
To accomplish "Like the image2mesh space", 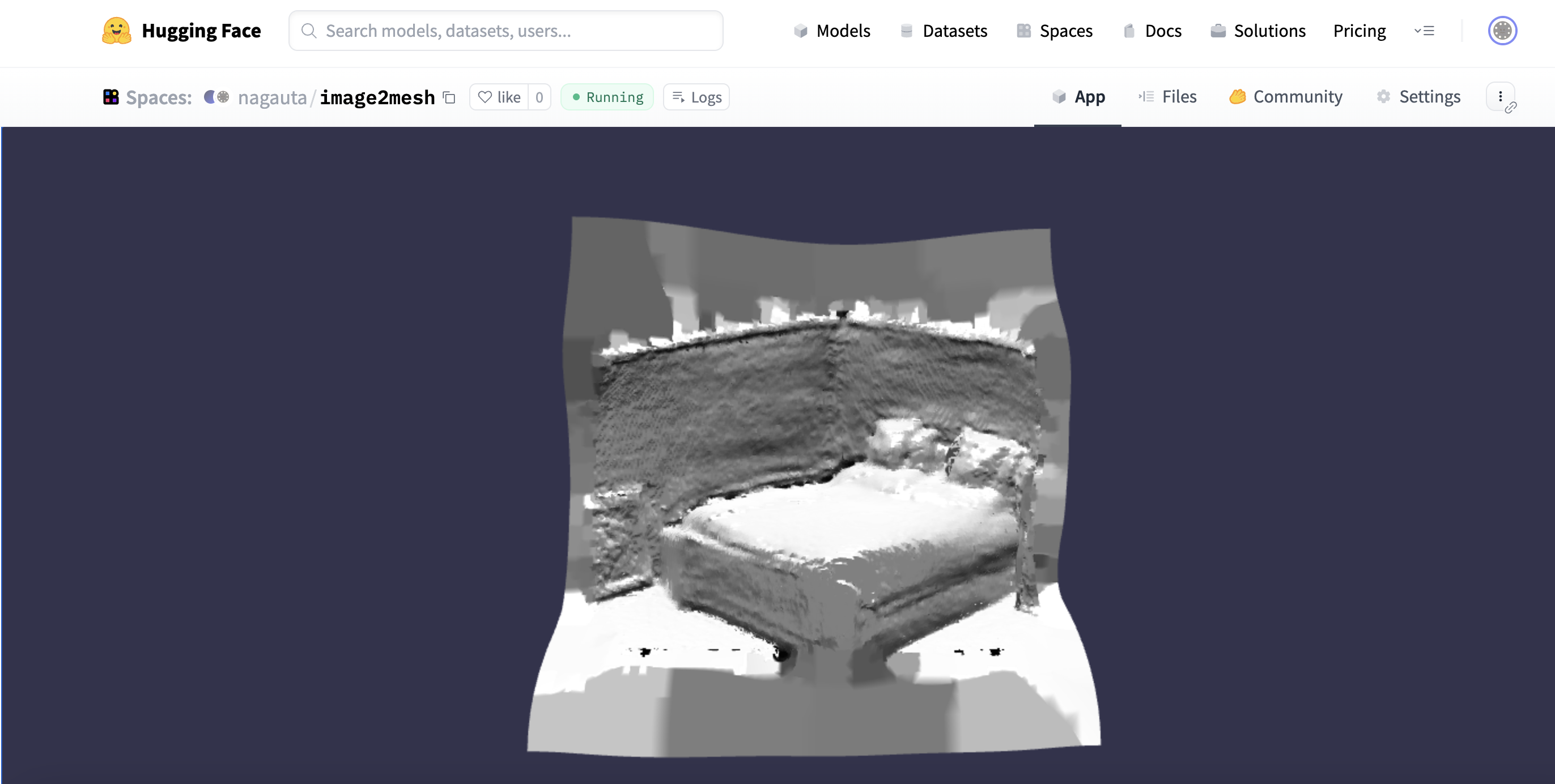I will point(499,97).
